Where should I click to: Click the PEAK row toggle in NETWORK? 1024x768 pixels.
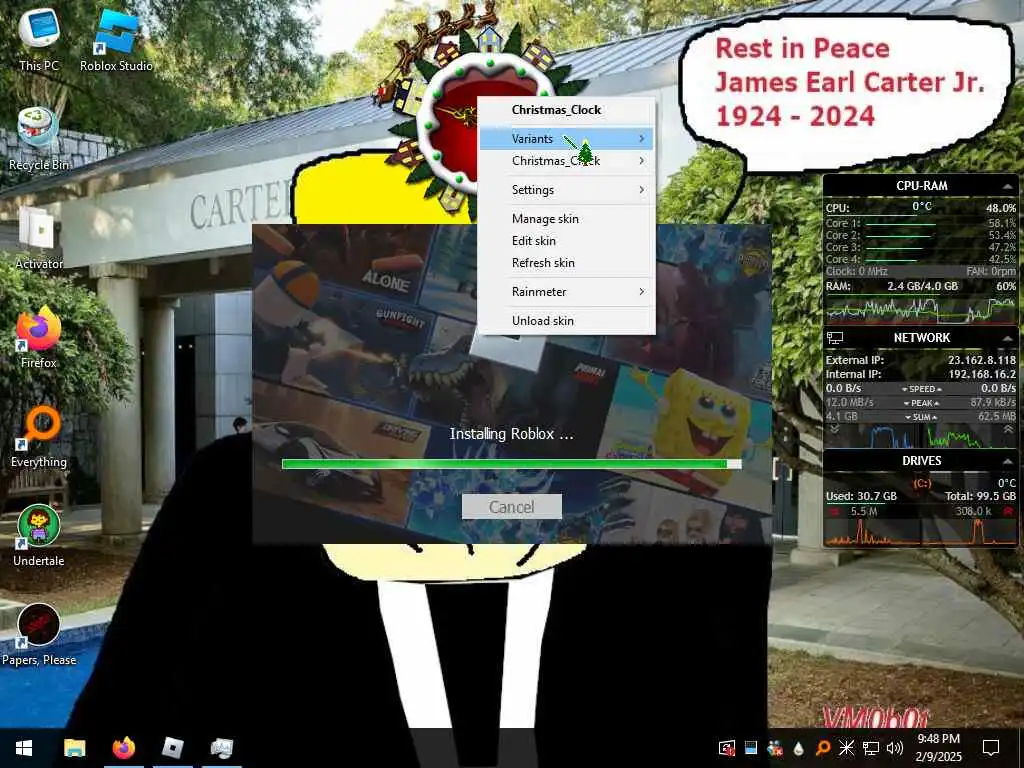tap(921, 403)
